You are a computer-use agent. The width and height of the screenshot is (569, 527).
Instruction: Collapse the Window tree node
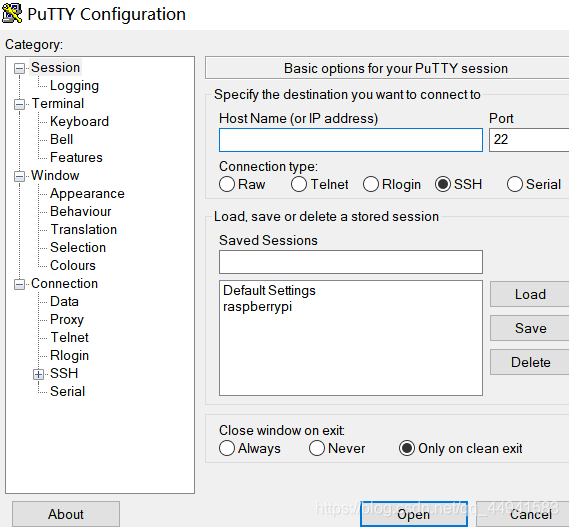tap(19, 176)
